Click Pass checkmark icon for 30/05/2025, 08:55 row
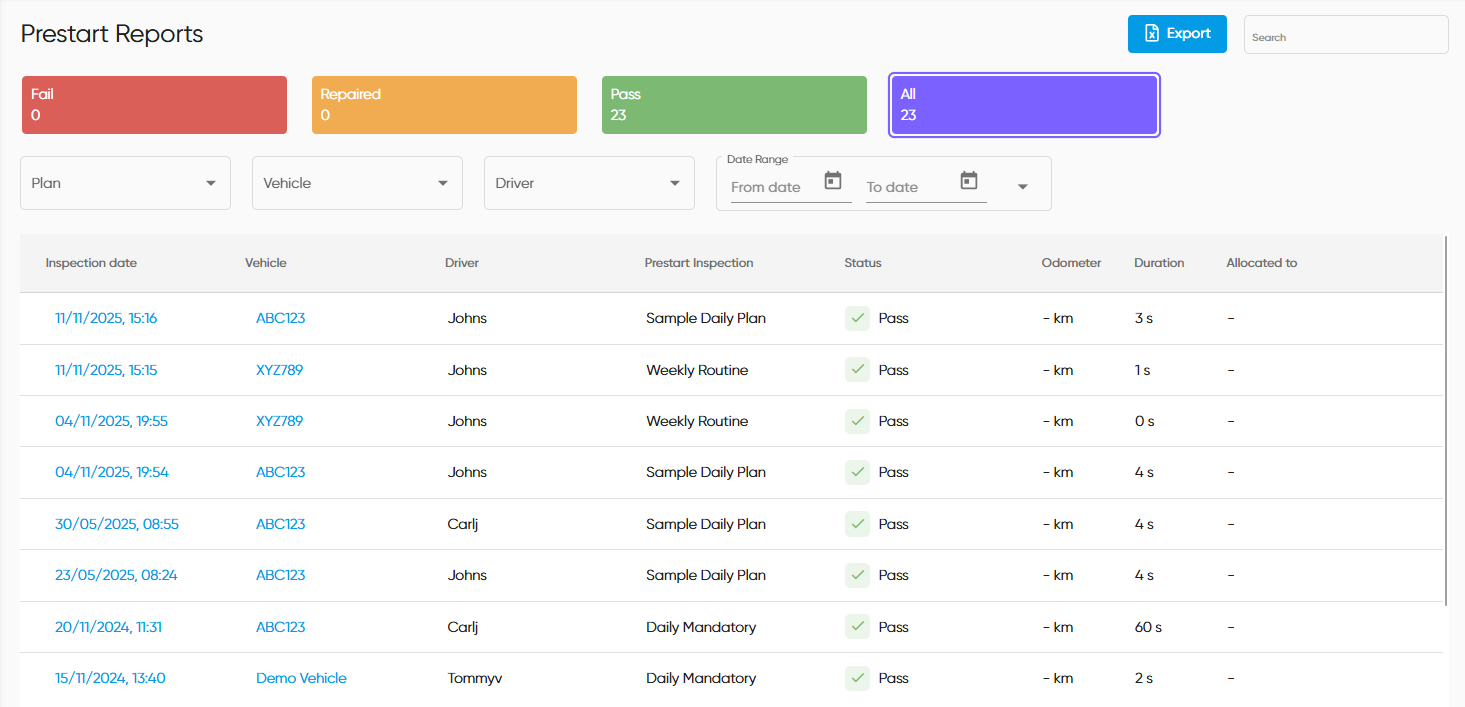This screenshot has height=707, width=1465. pos(857,524)
